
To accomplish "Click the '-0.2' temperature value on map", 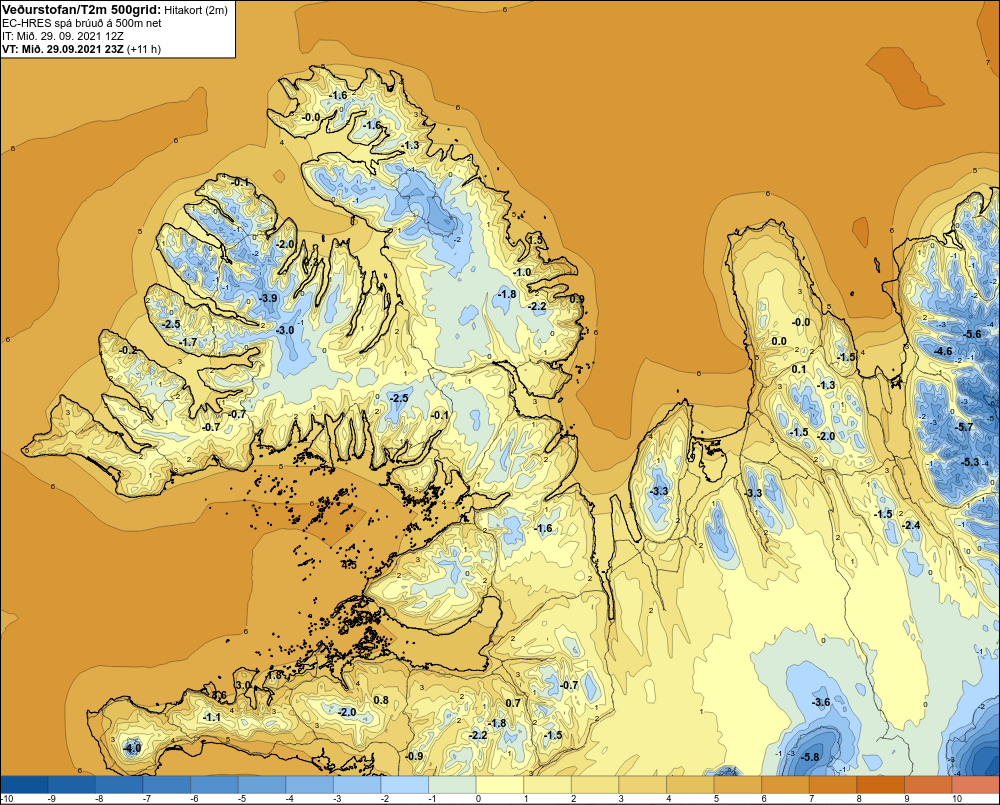I will [128, 350].
